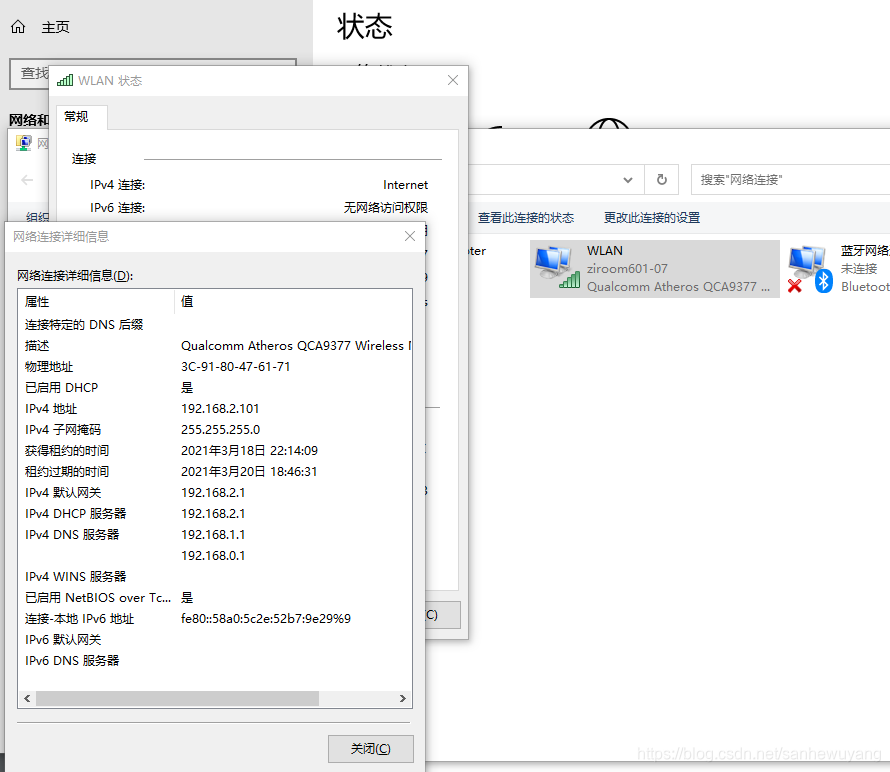The width and height of the screenshot is (890, 772).
Task: Focus the 搜索"网络连接" search box
Action: point(790,180)
